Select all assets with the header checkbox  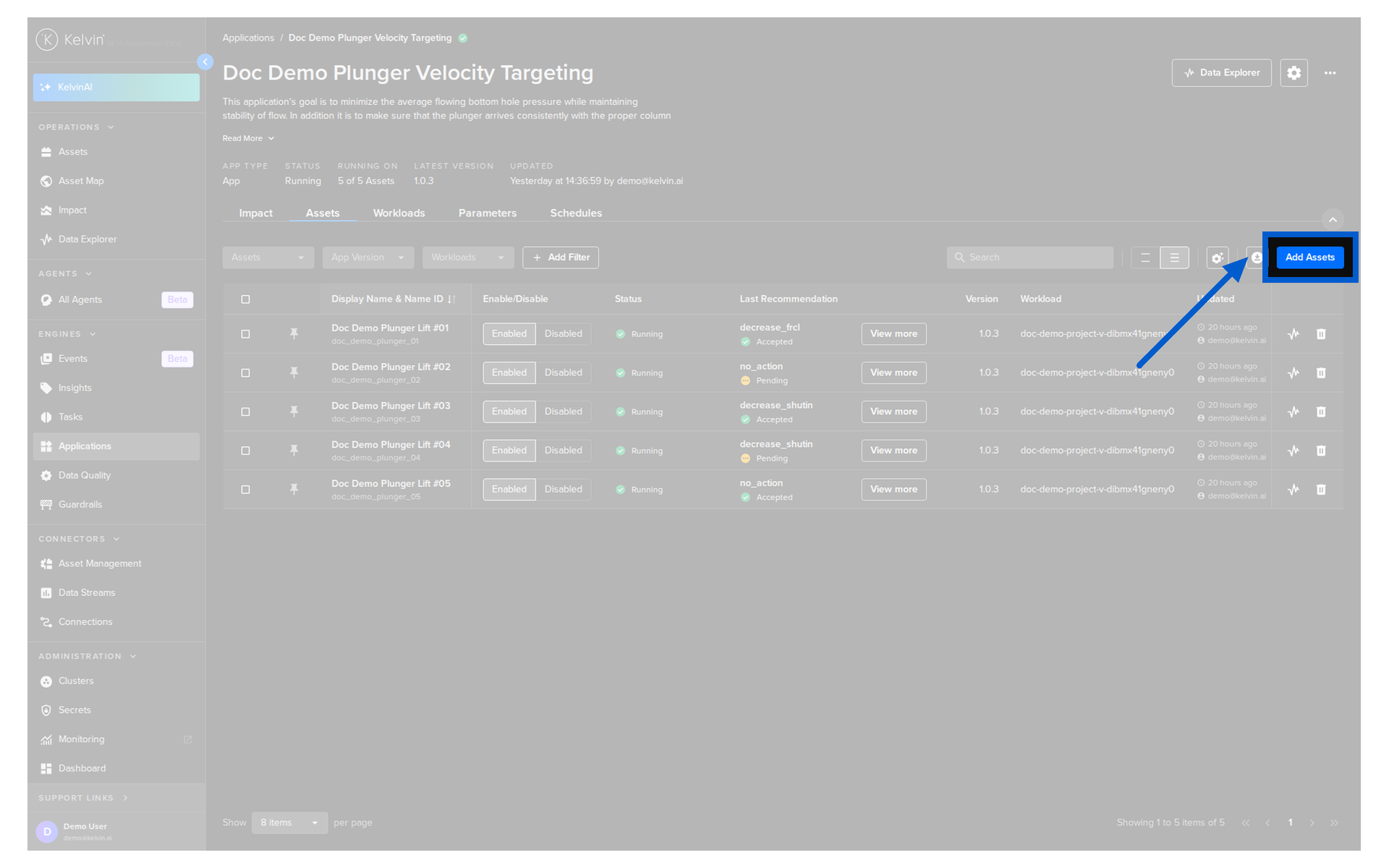point(245,299)
